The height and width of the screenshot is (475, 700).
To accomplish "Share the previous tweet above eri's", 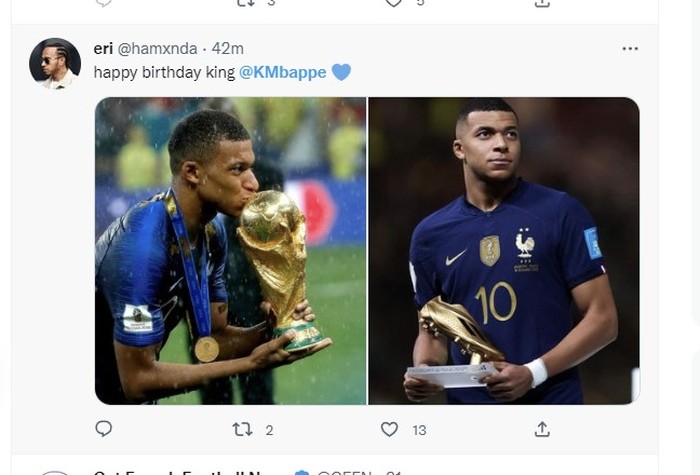I will pyautogui.click(x=542, y=3).
